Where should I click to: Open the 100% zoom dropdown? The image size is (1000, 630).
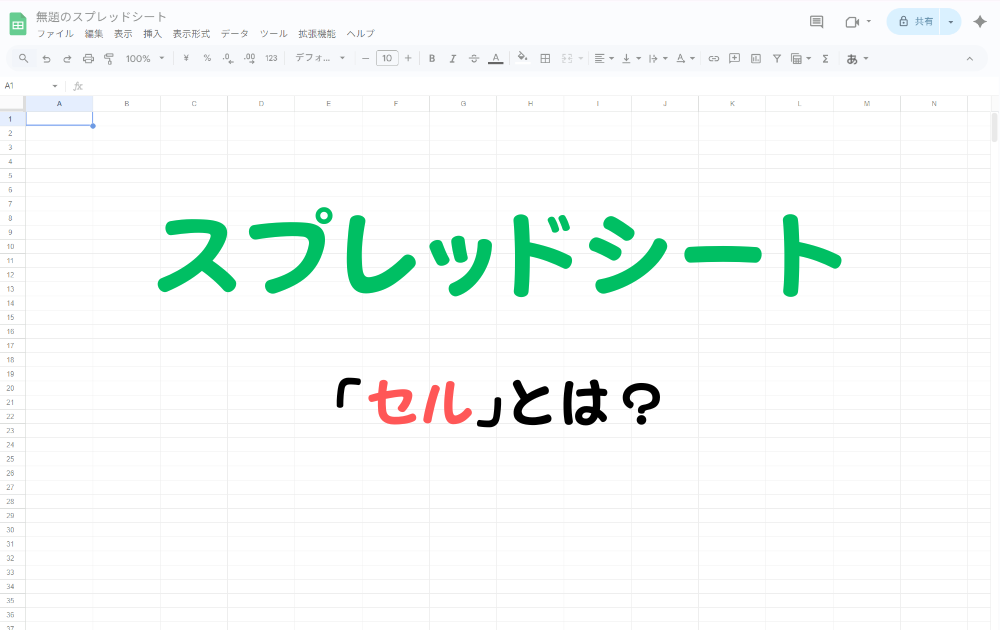pyautogui.click(x=144, y=59)
